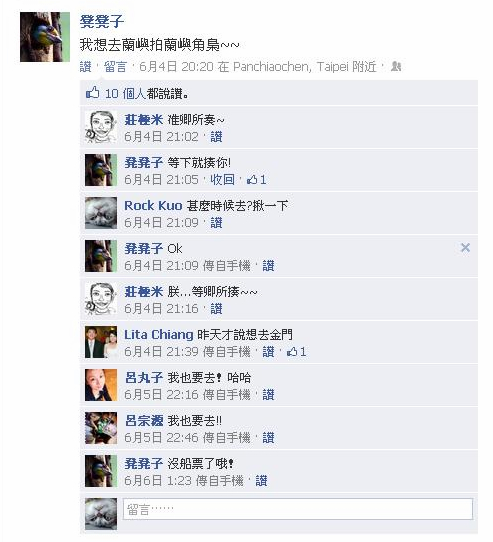Open Rock Kuo's cat avatar

tap(101, 213)
